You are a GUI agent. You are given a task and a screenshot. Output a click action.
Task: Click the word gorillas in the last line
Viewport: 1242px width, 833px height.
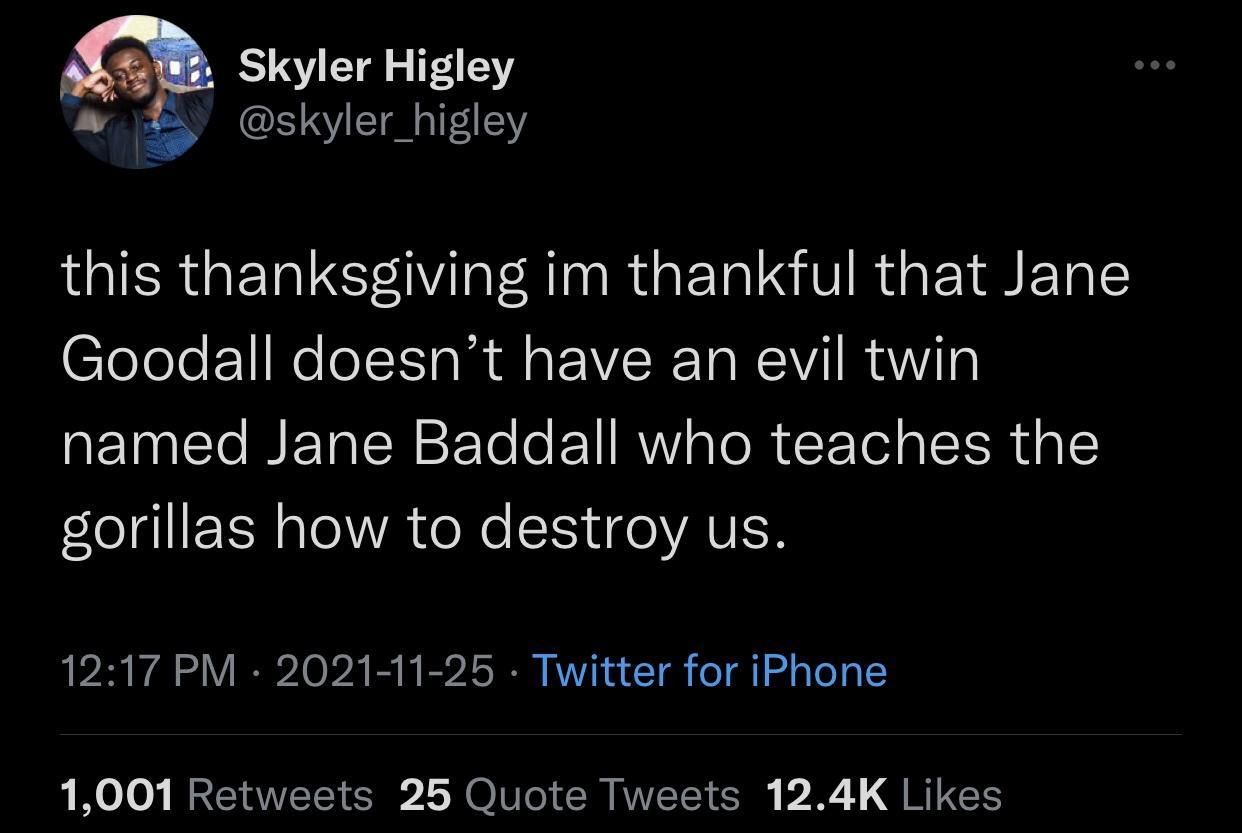(x=160, y=527)
